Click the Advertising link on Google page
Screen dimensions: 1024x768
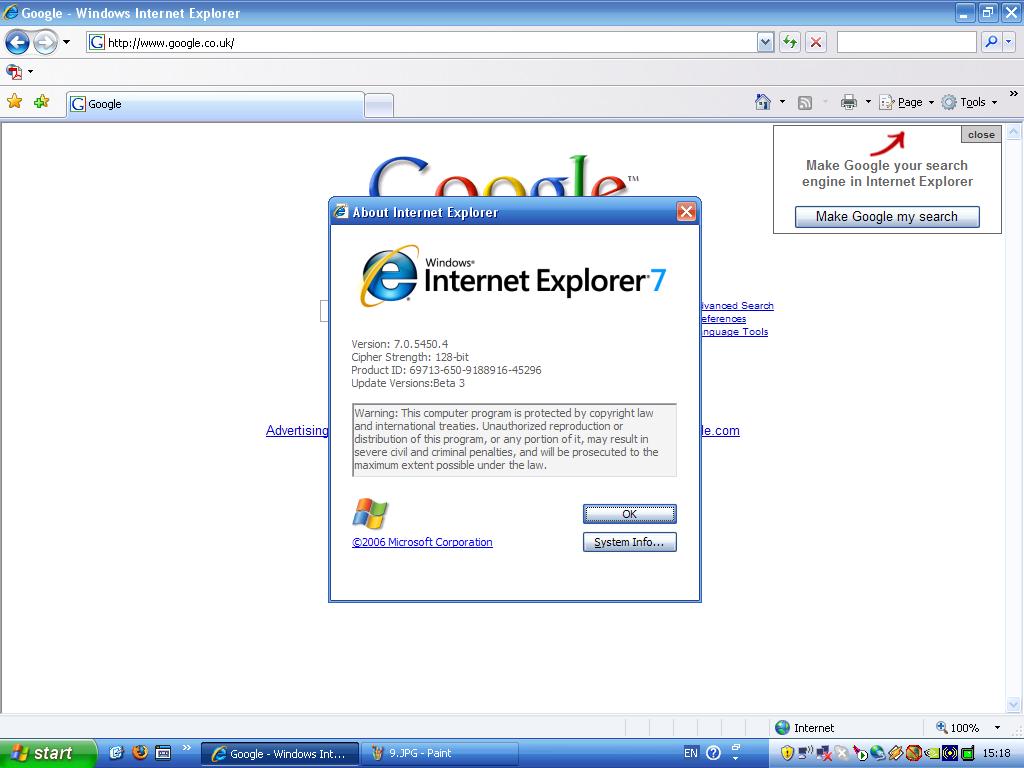tap(297, 430)
